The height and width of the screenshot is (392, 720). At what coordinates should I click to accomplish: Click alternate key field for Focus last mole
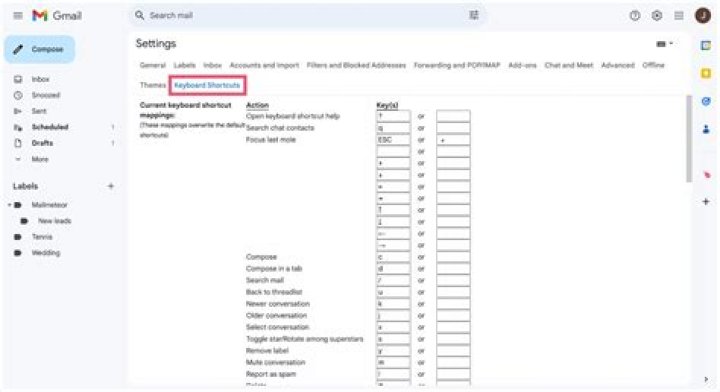(453, 140)
